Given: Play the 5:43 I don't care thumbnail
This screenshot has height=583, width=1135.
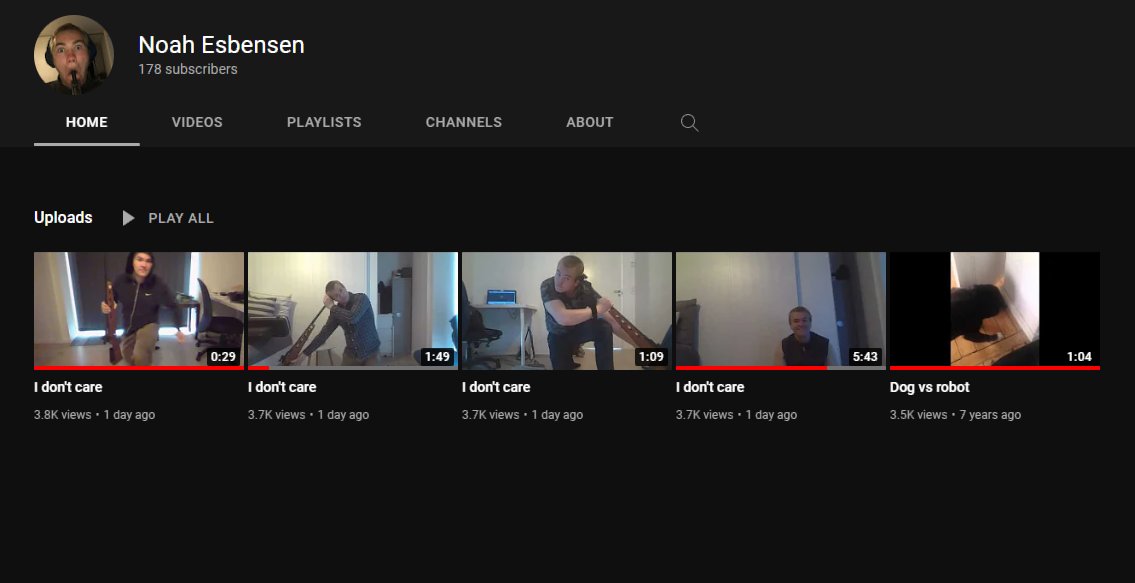Looking at the screenshot, I should (x=780, y=311).
